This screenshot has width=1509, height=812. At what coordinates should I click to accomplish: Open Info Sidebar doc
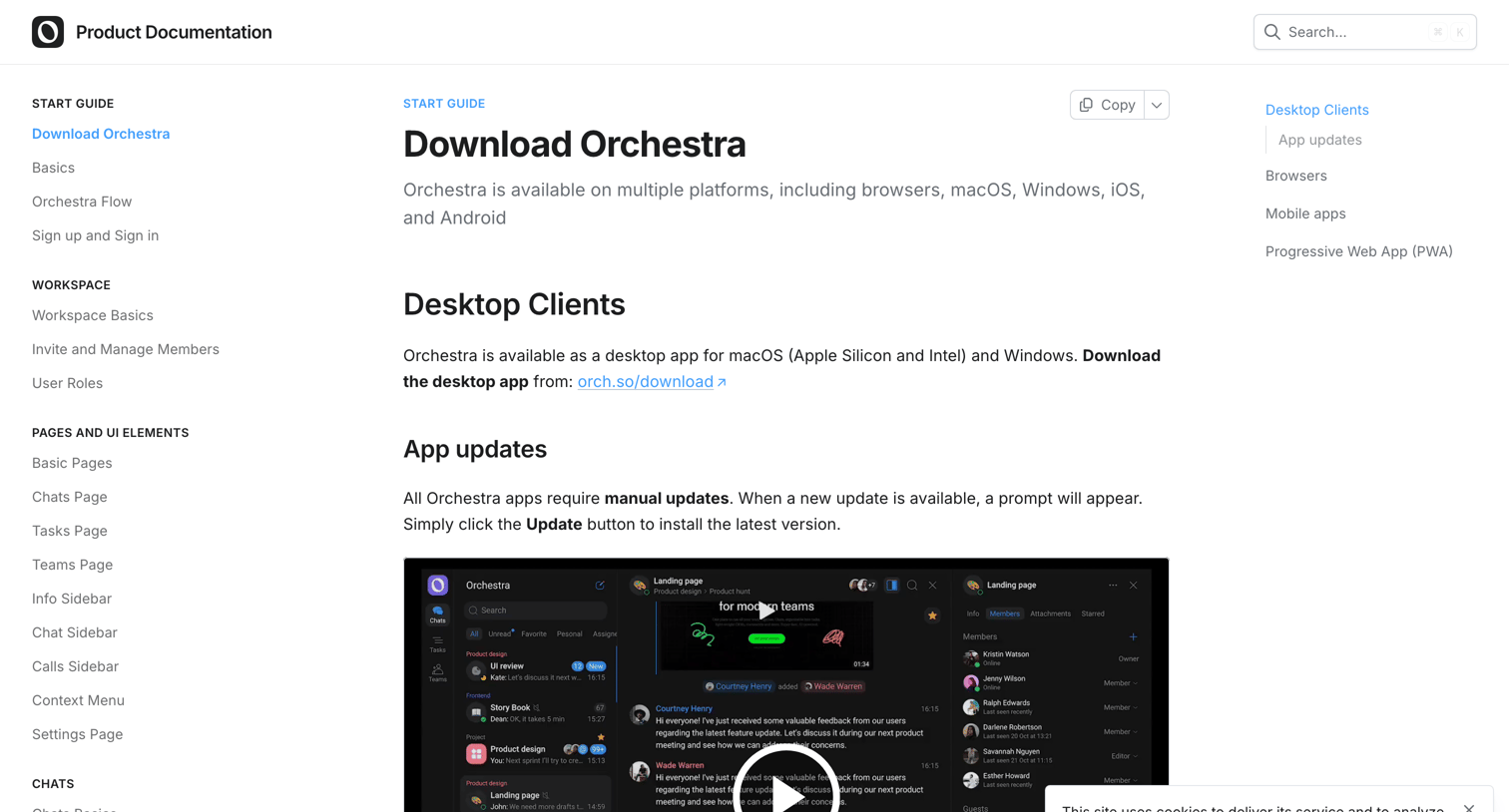(x=72, y=599)
